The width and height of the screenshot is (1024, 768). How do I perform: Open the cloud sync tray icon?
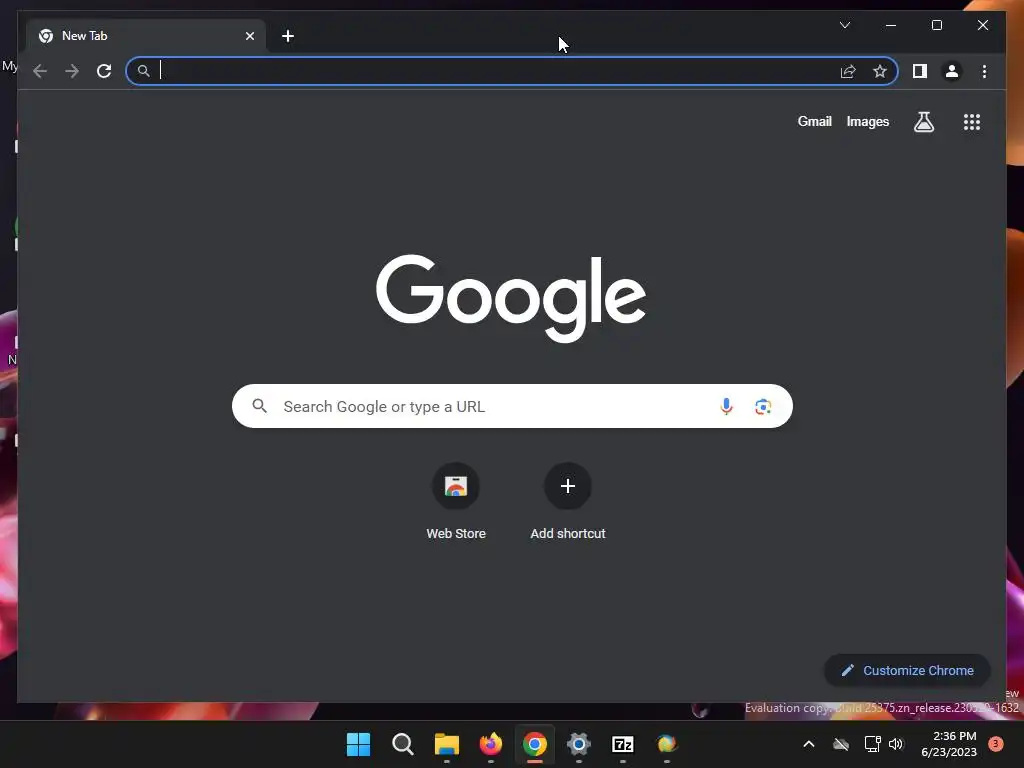coord(840,744)
